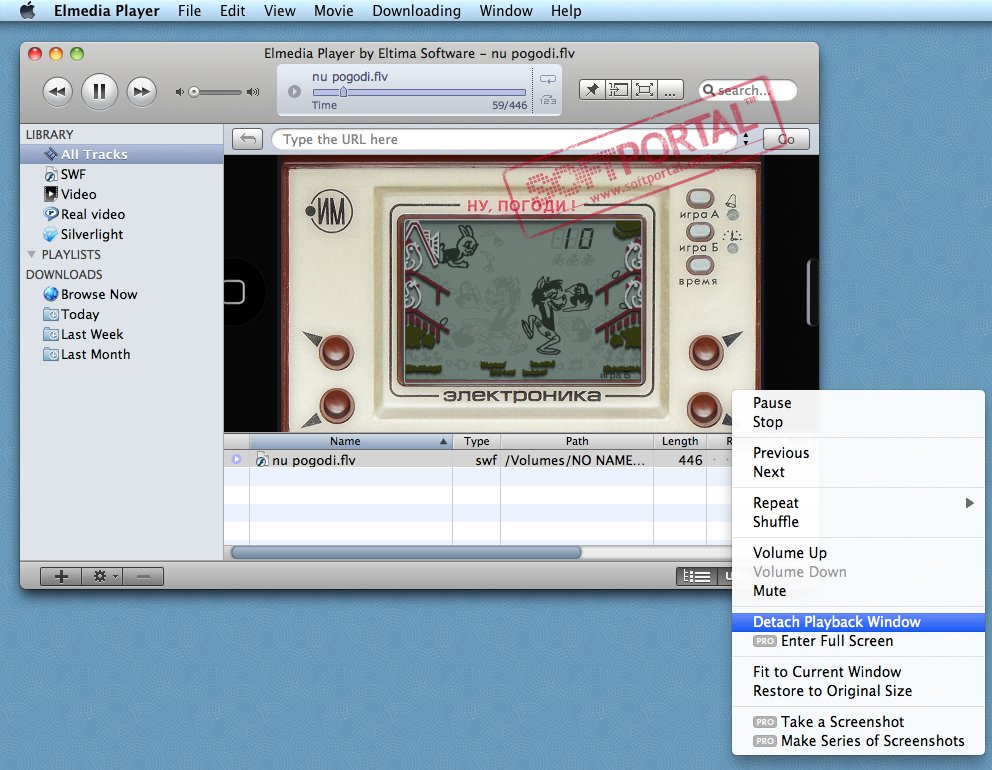Choose Pause in the context menu
This screenshot has width=992, height=770.
[x=859, y=403]
